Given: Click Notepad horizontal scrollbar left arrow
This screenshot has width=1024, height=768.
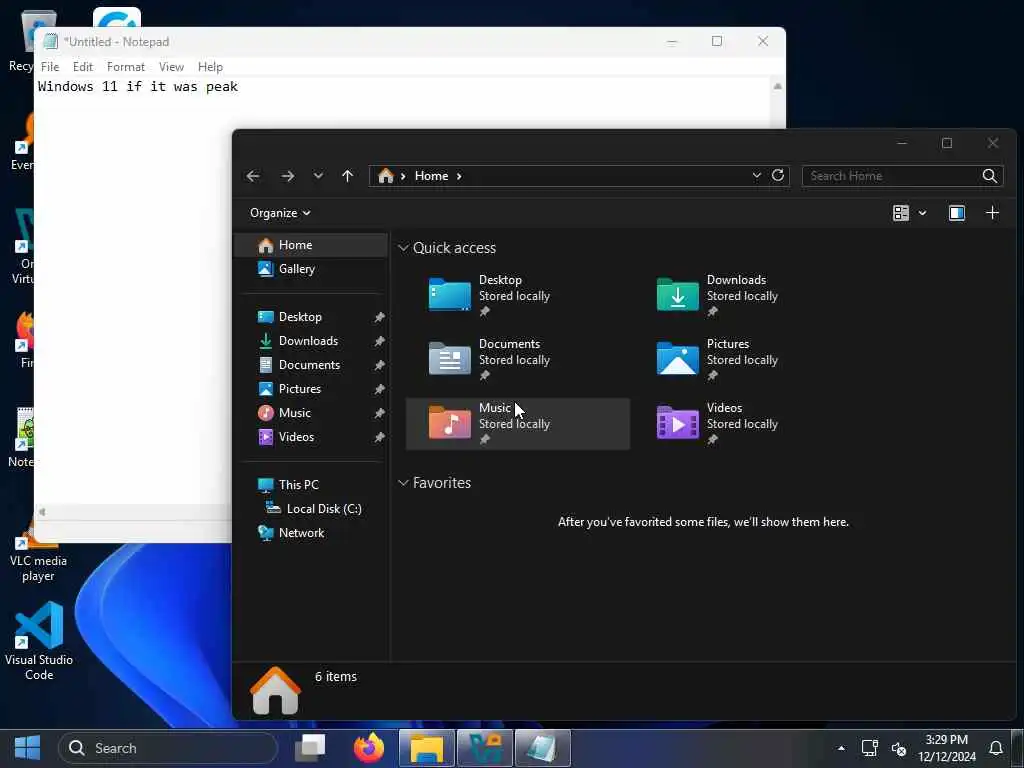Looking at the screenshot, I should [x=42, y=512].
